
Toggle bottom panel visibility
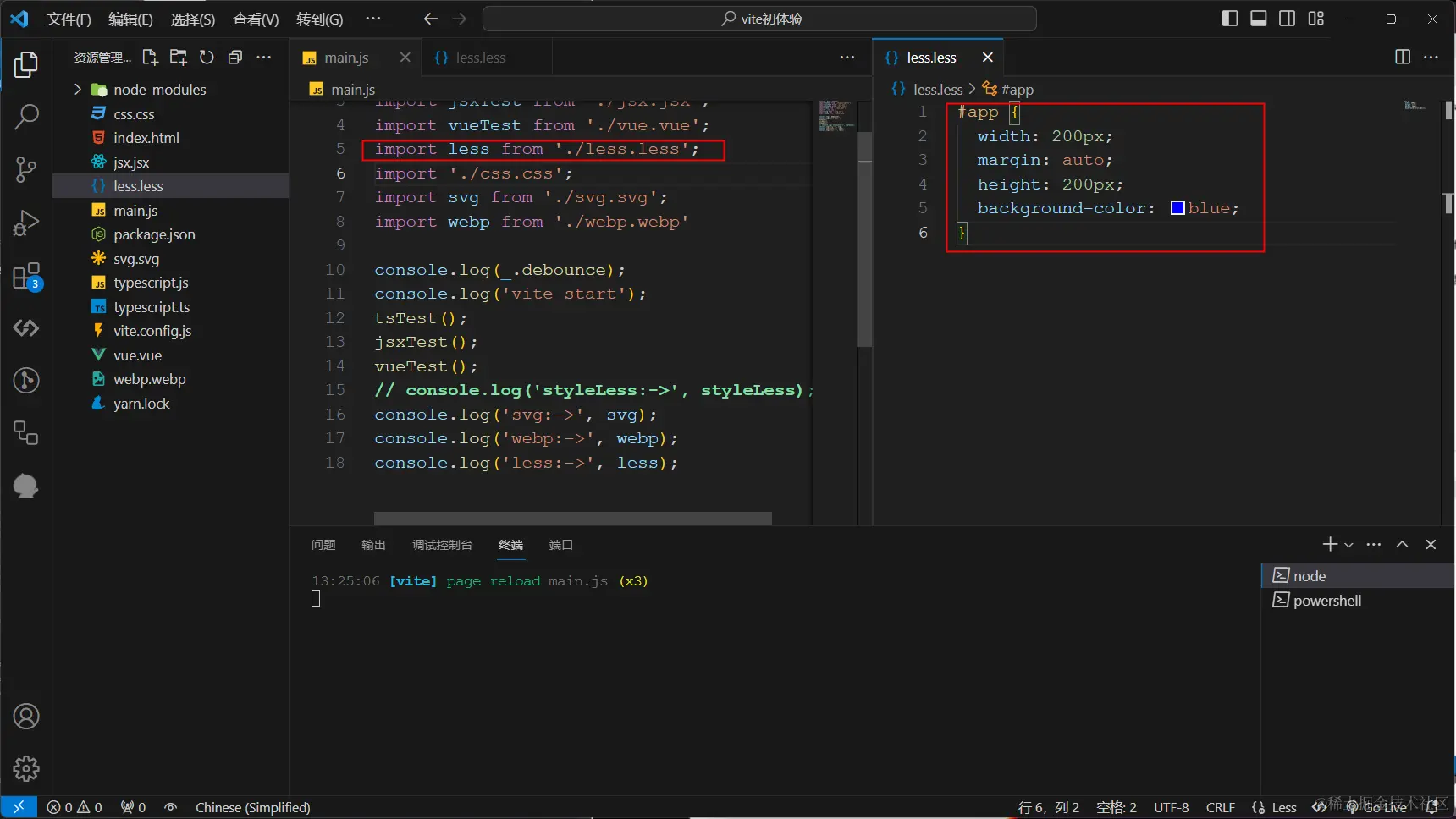pyautogui.click(x=1259, y=19)
